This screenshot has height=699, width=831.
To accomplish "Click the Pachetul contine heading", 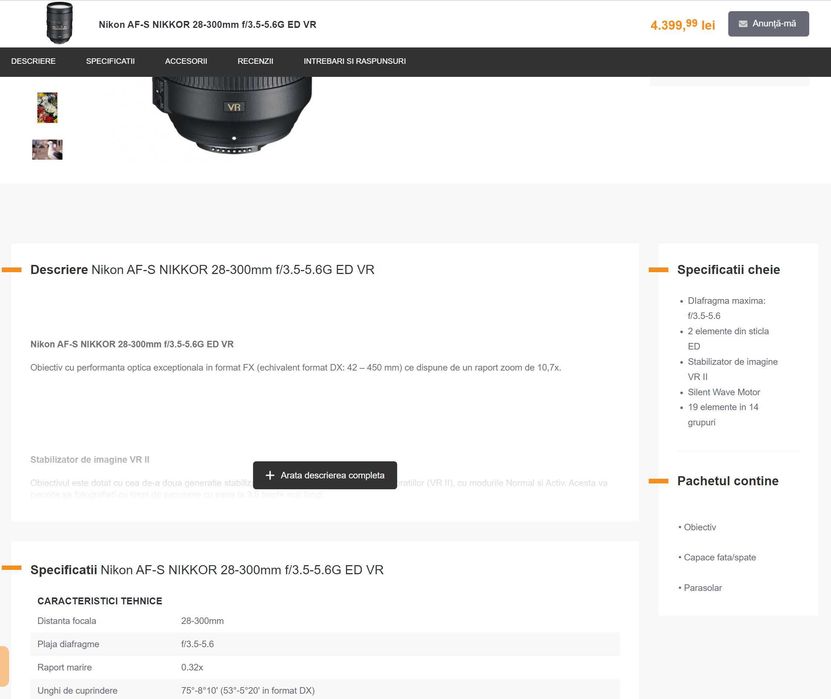I will [728, 481].
